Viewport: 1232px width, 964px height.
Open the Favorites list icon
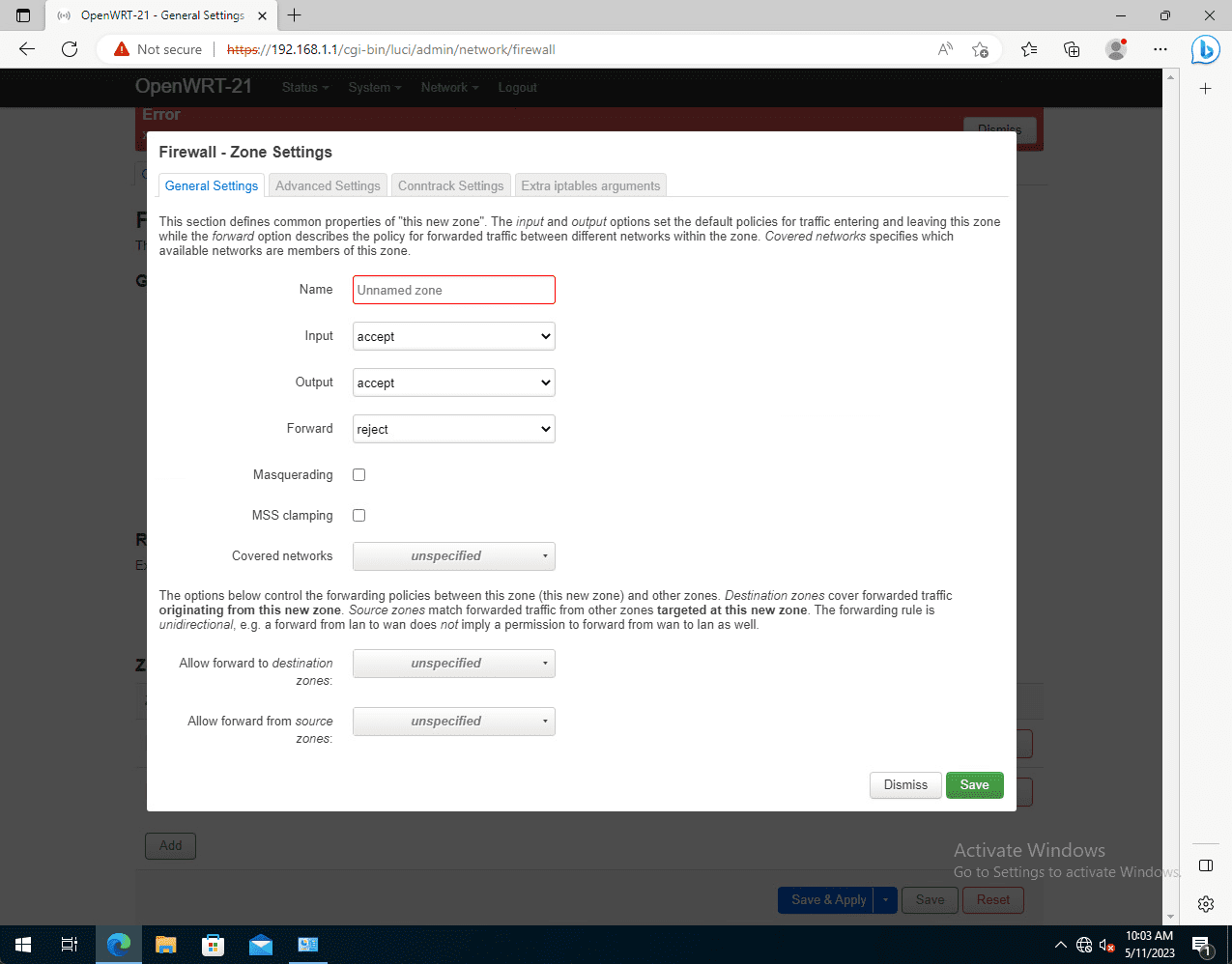click(x=1029, y=49)
